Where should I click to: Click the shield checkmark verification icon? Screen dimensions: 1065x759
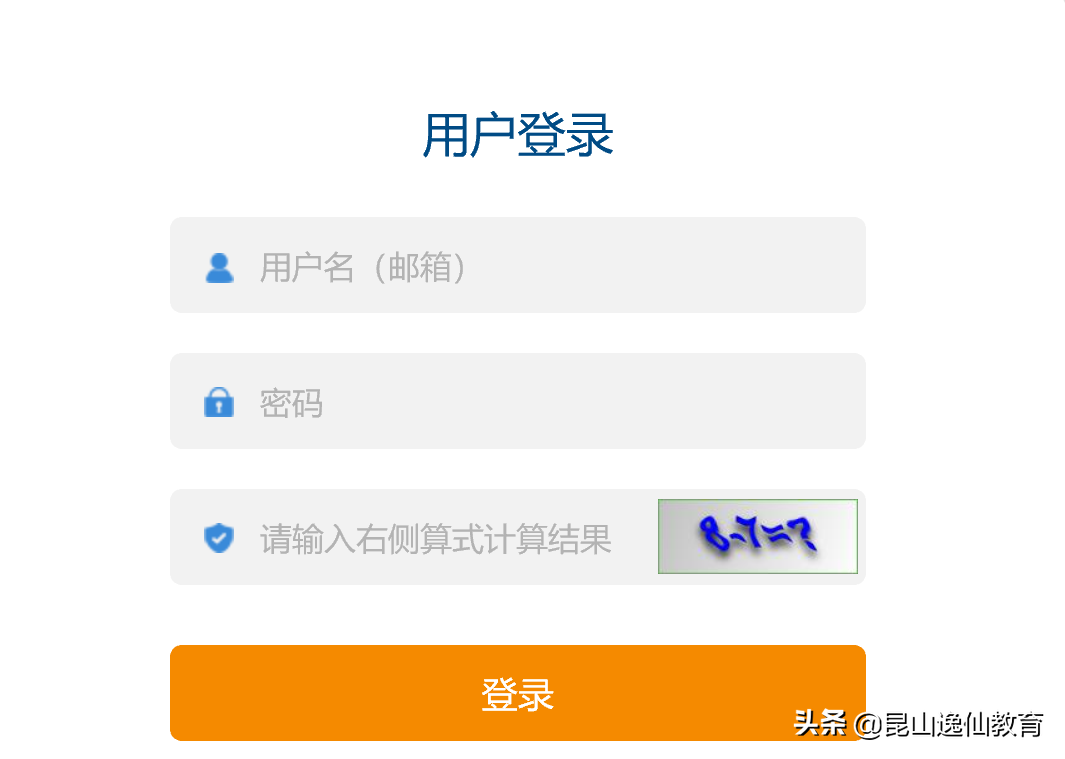[x=219, y=538]
